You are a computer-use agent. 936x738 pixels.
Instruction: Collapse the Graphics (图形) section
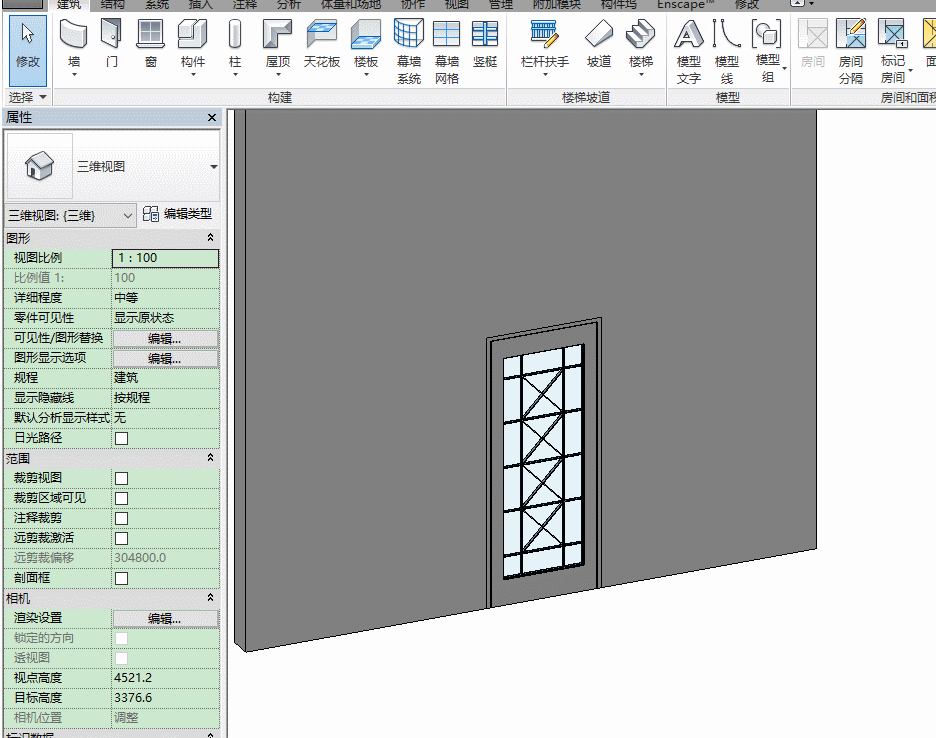click(x=210, y=238)
